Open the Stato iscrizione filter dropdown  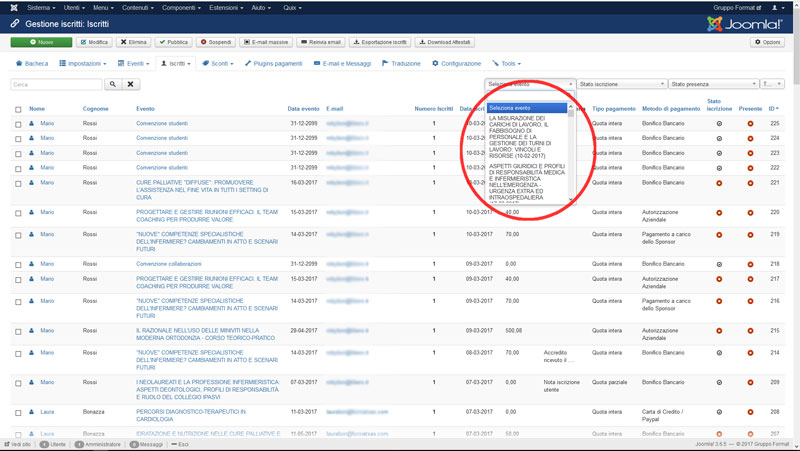621,84
